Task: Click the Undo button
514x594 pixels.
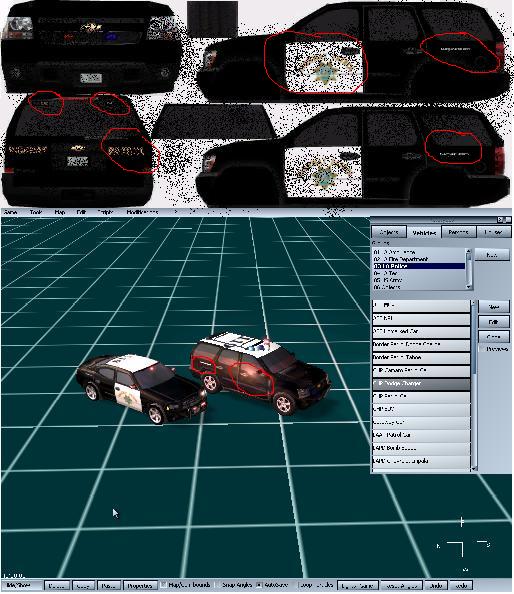Action: [x=436, y=586]
